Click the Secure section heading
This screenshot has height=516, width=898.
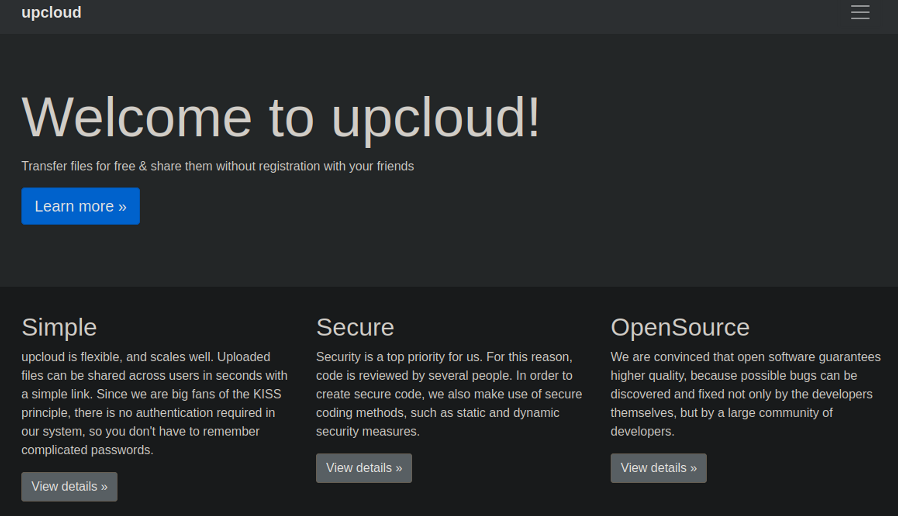pos(355,327)
